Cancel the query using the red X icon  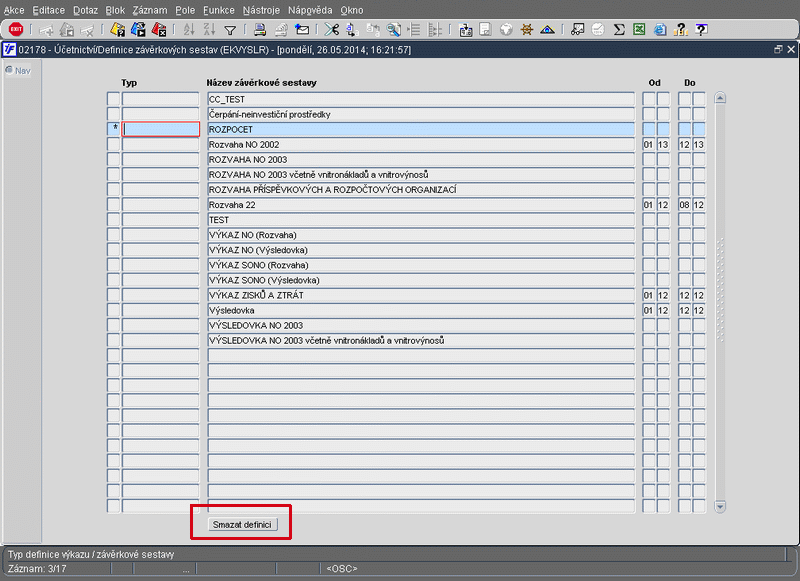point(159,30)
